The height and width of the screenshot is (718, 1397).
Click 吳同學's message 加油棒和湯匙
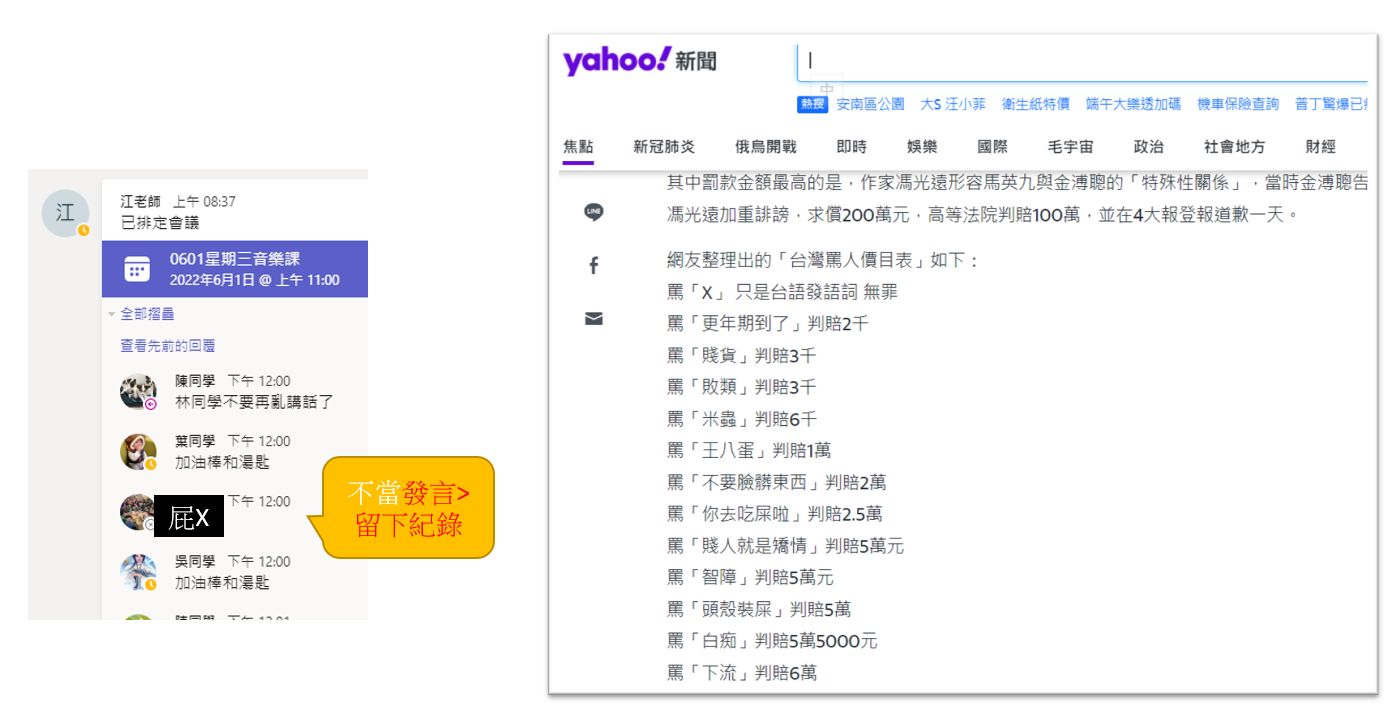click(x=222, y=582)
